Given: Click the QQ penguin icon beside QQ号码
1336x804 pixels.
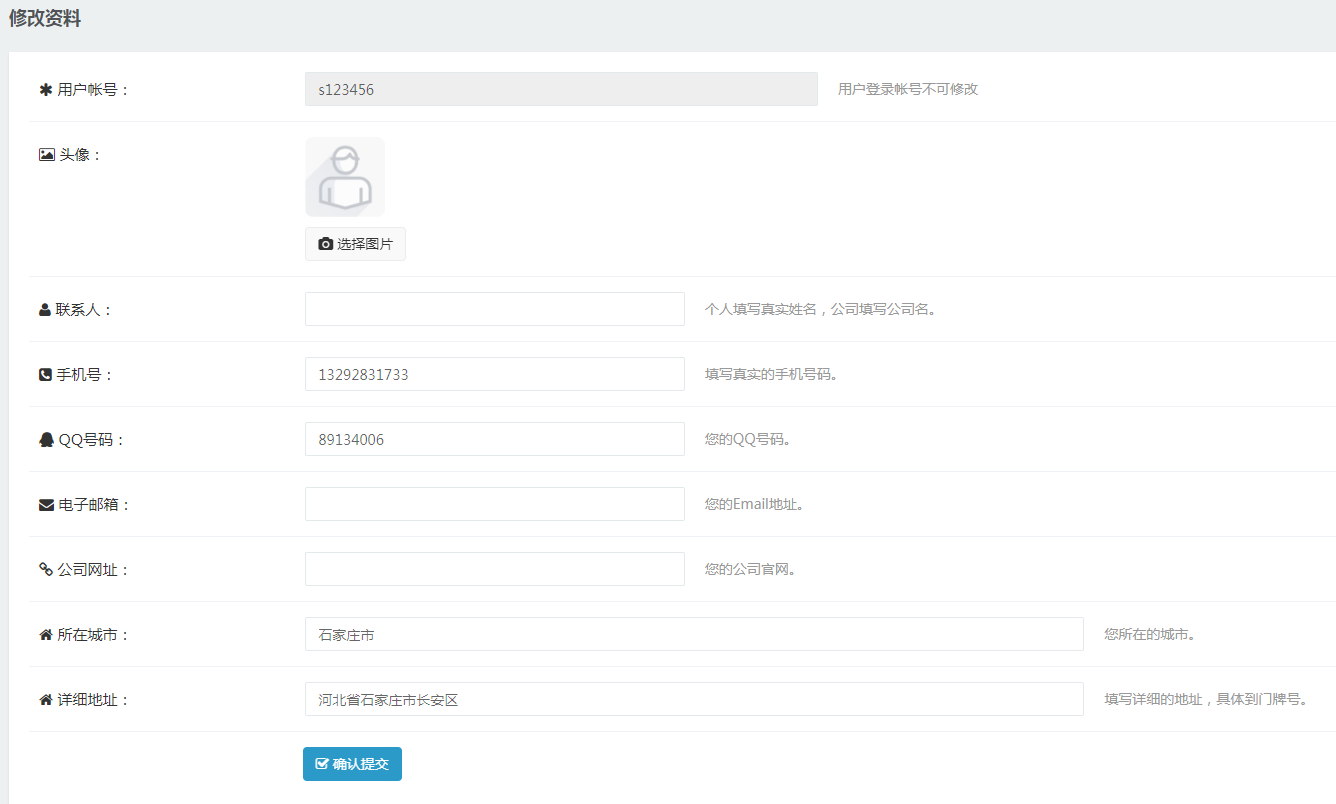Looking at the screenshot, I should pos(46,440).
